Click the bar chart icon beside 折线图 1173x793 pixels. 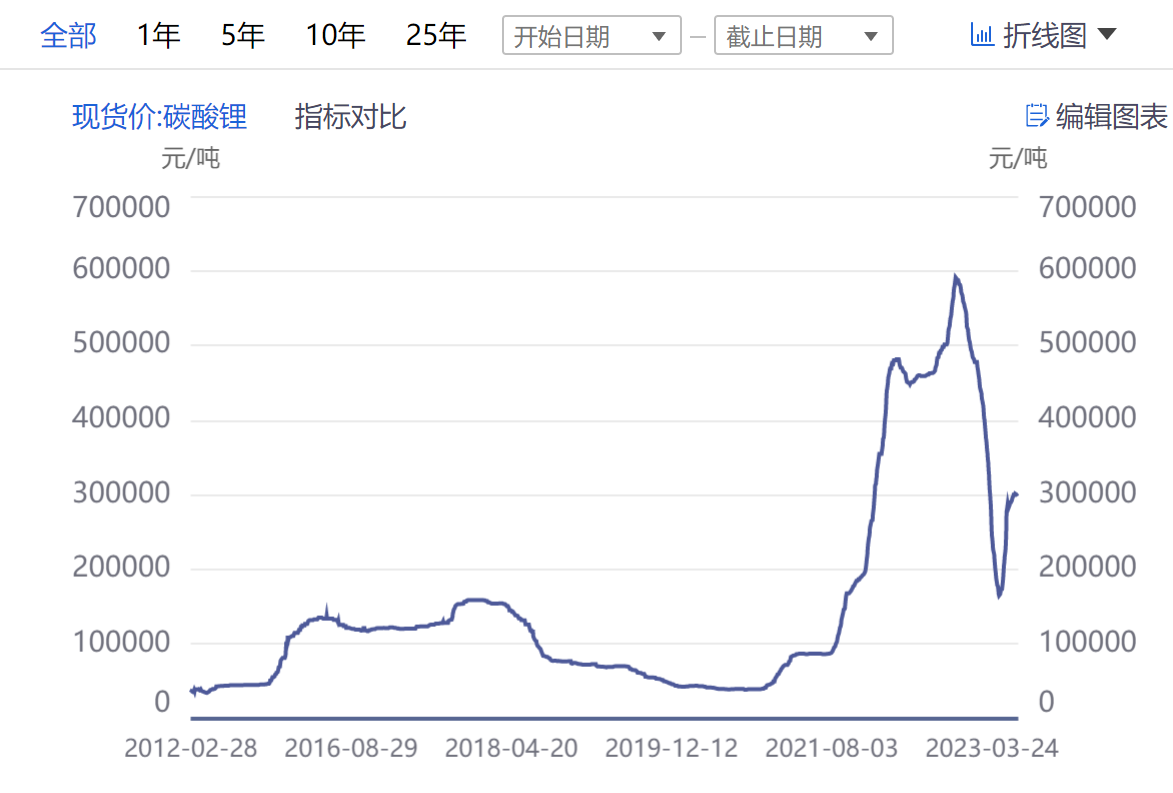tap(980, 33)
